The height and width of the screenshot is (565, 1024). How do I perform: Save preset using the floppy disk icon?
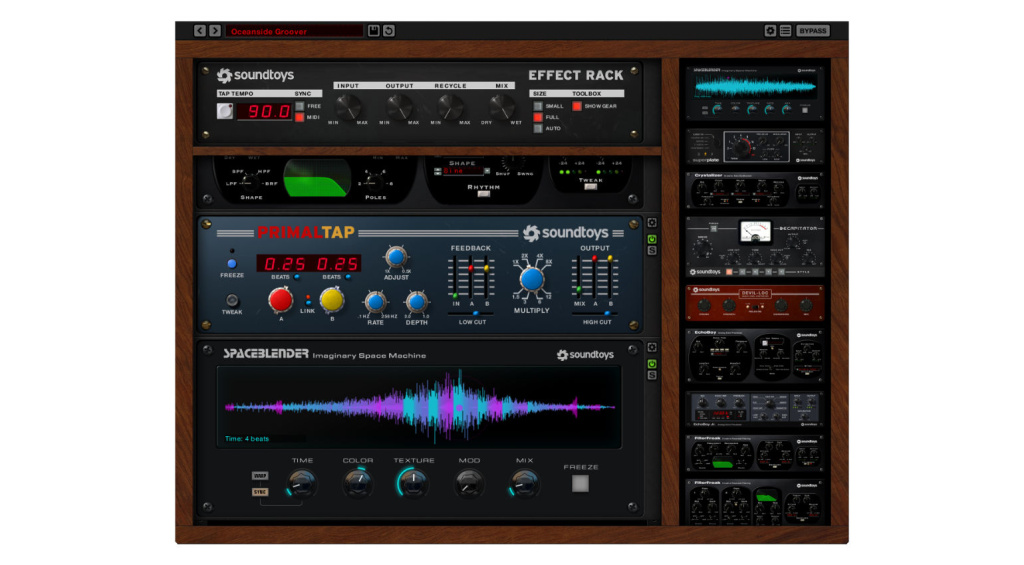click(x=374, y=31)
